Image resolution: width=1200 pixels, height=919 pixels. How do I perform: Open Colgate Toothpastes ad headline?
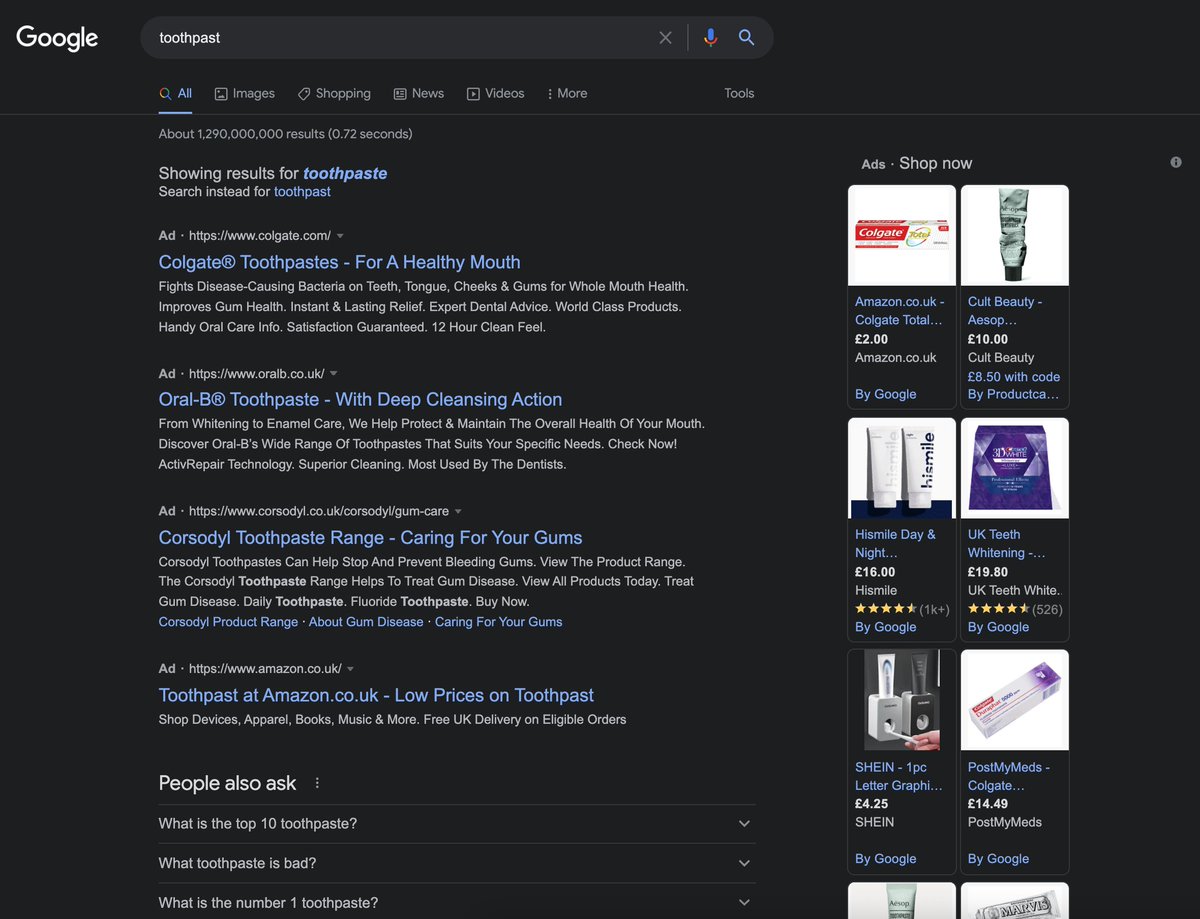[x=339, y=262]
